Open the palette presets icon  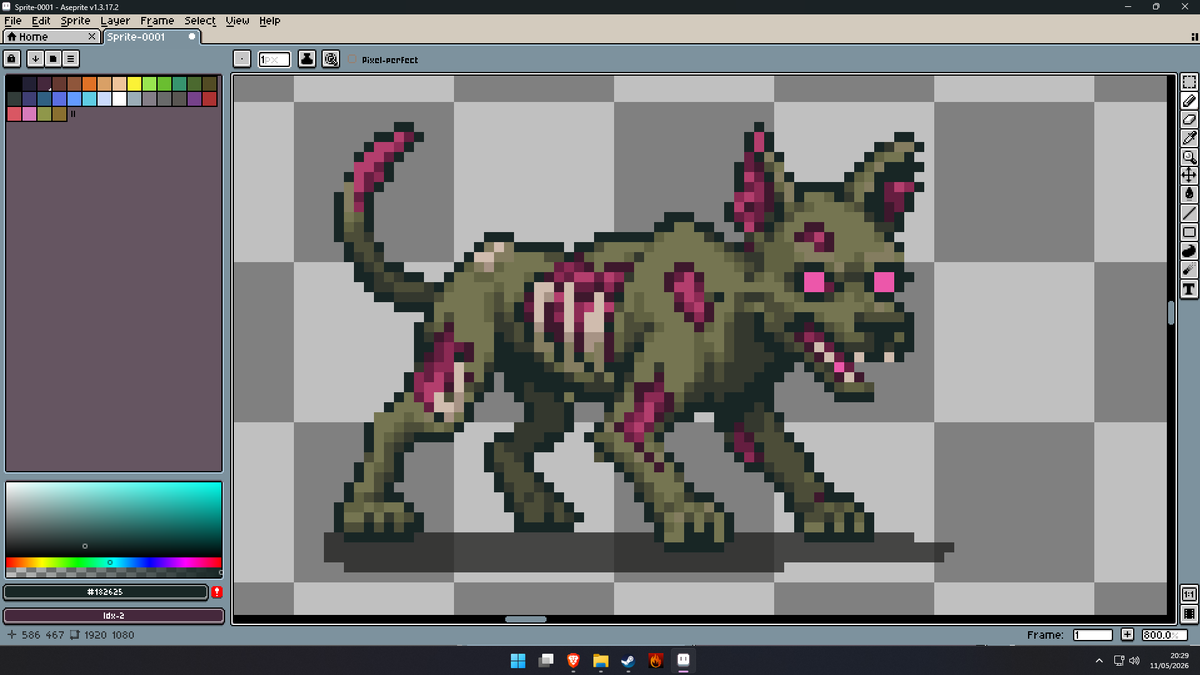[53, 59]
